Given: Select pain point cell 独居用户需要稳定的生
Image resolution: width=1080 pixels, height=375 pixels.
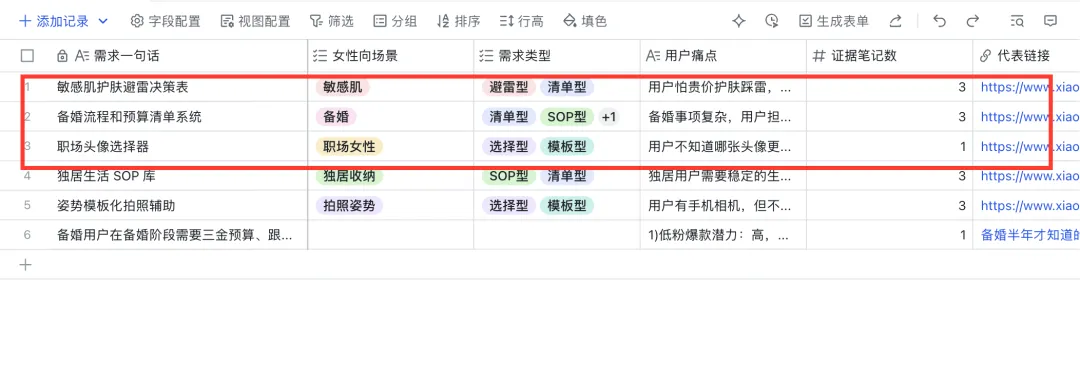Looking at the screenshot, I should [x=723, y=176].
